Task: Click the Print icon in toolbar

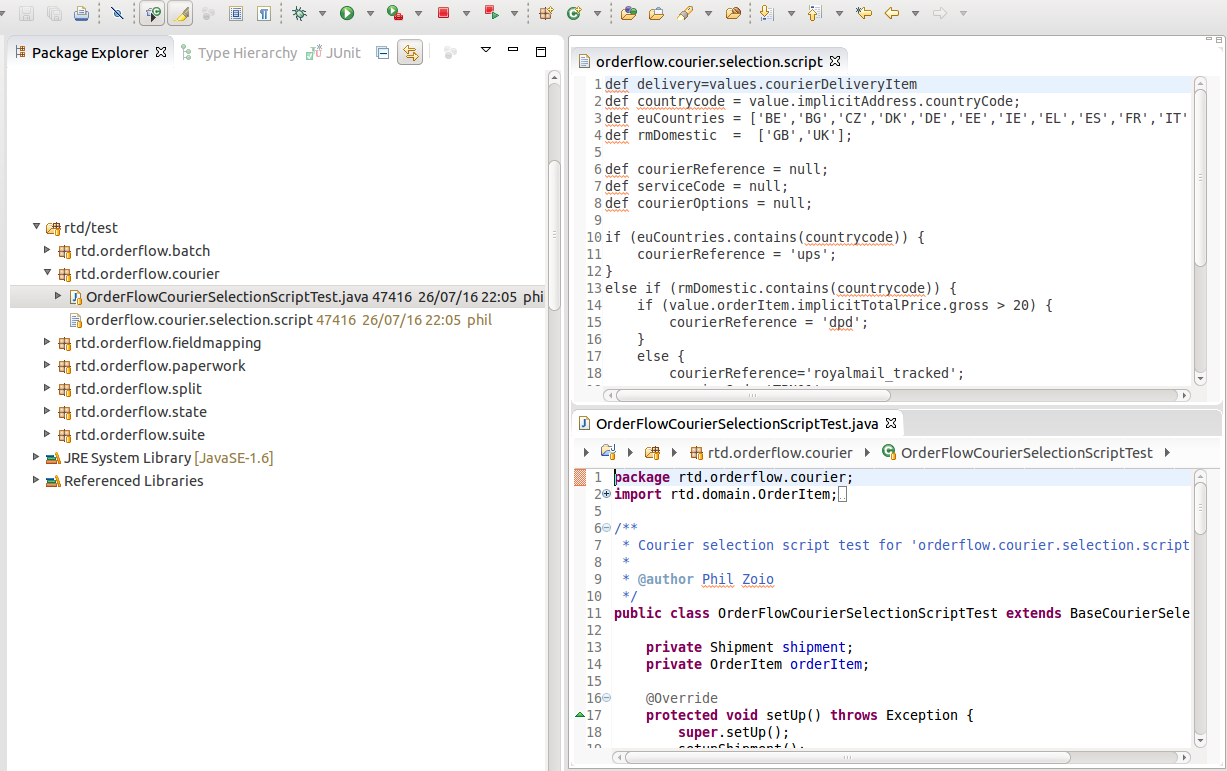Action: click(x=81, y=13)
